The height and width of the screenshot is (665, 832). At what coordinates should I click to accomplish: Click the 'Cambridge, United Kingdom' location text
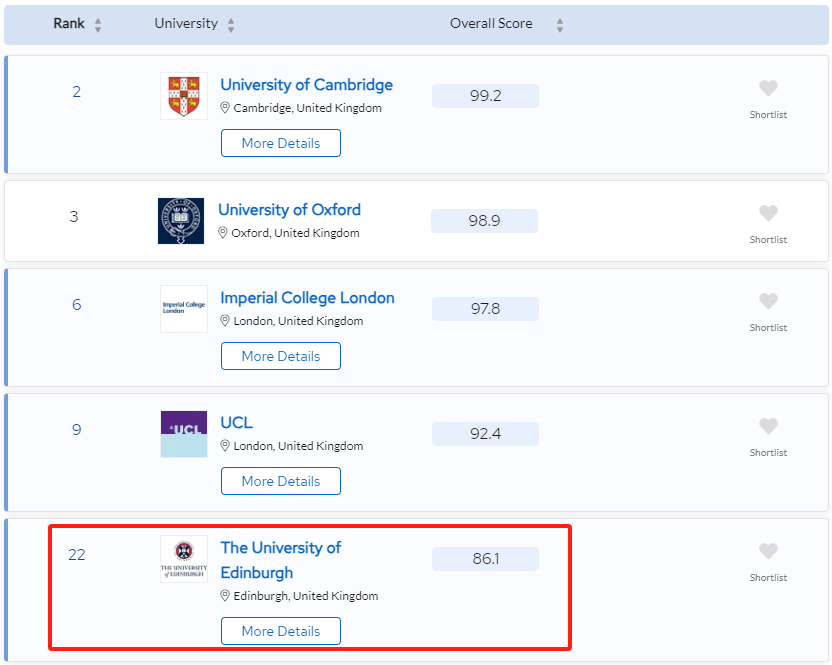[x=308, y=108]
